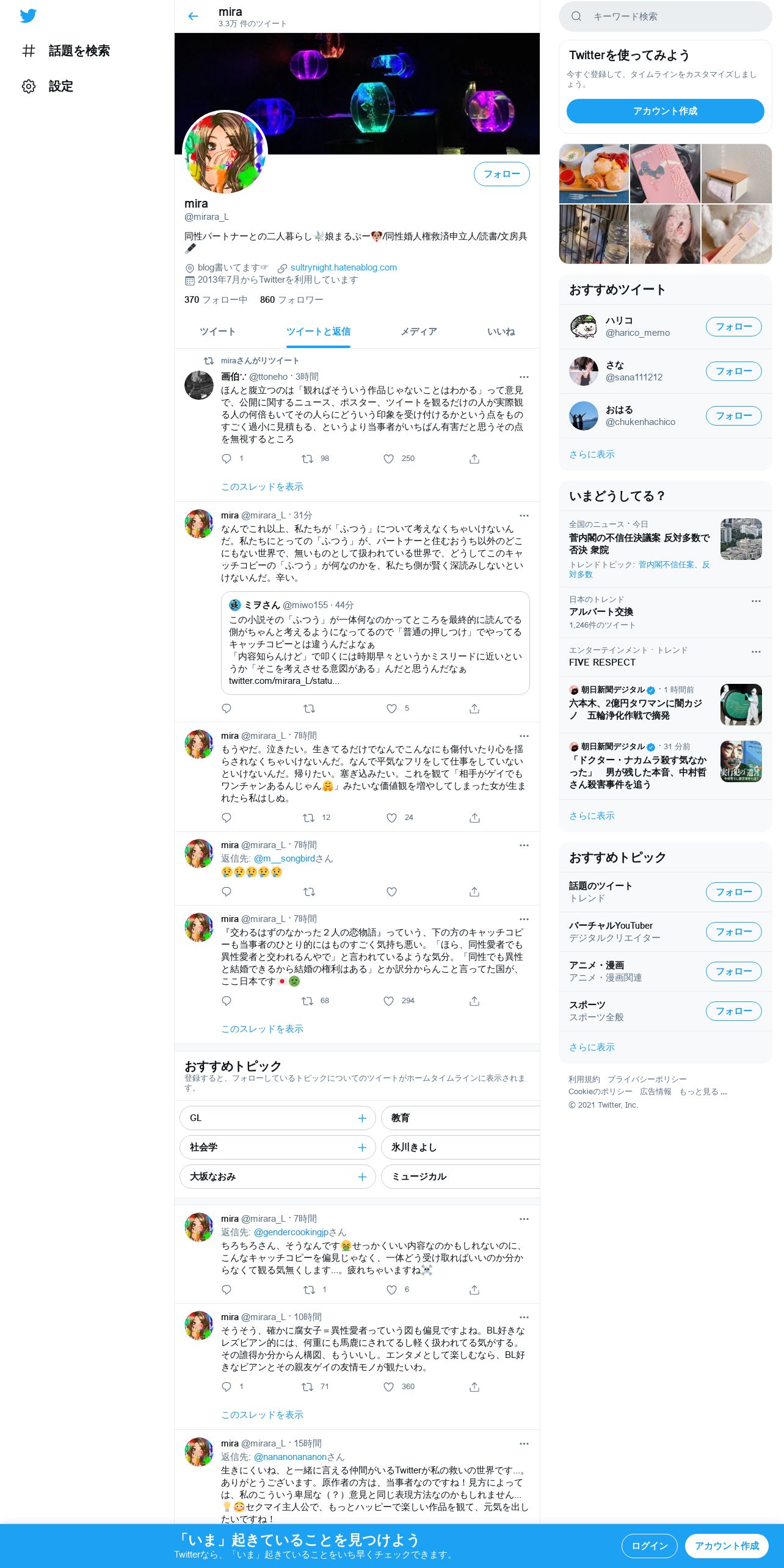Share the 画伯 tweet
The image size is (784, 1568).
(x=474, y=459)
